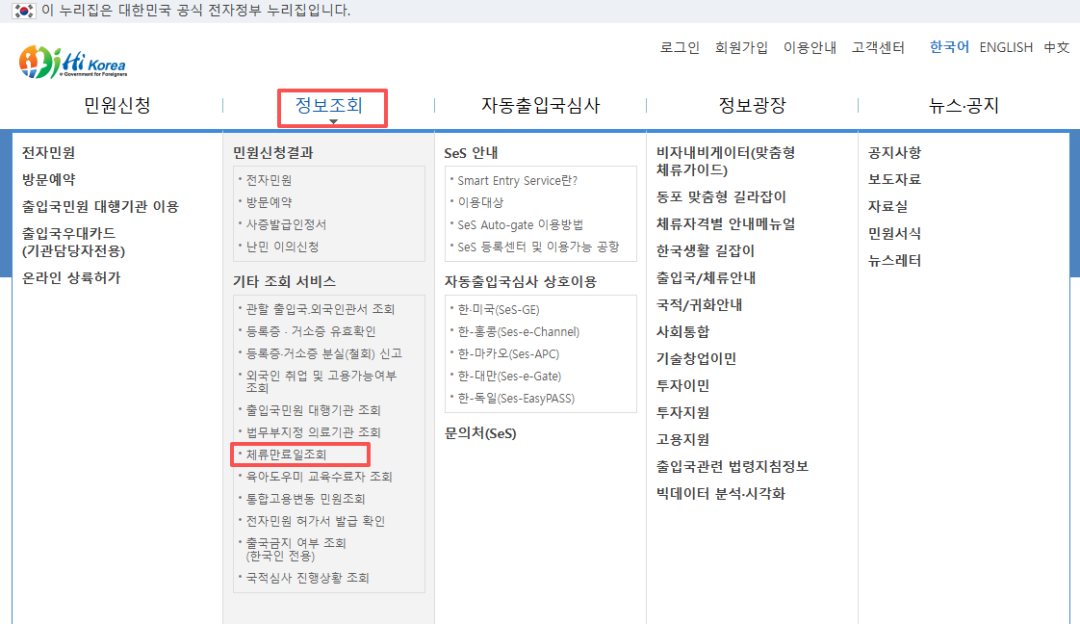Select 전자민원 under 민원신청결과
This screenshot has height=624, width=1080.
(x=269, y=180)
